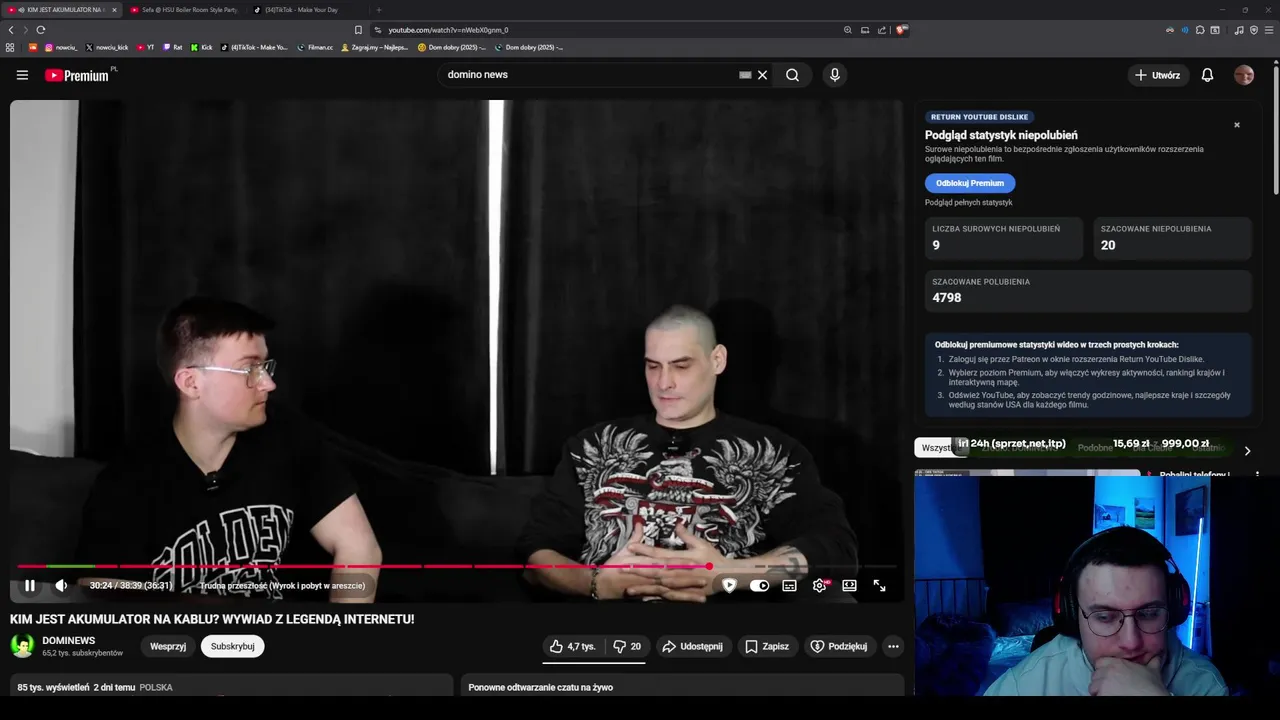This screenshot has height=720, width=1280.
Task: Open the apps grid in bookmarks bar
Action: (x=10, y=47)
